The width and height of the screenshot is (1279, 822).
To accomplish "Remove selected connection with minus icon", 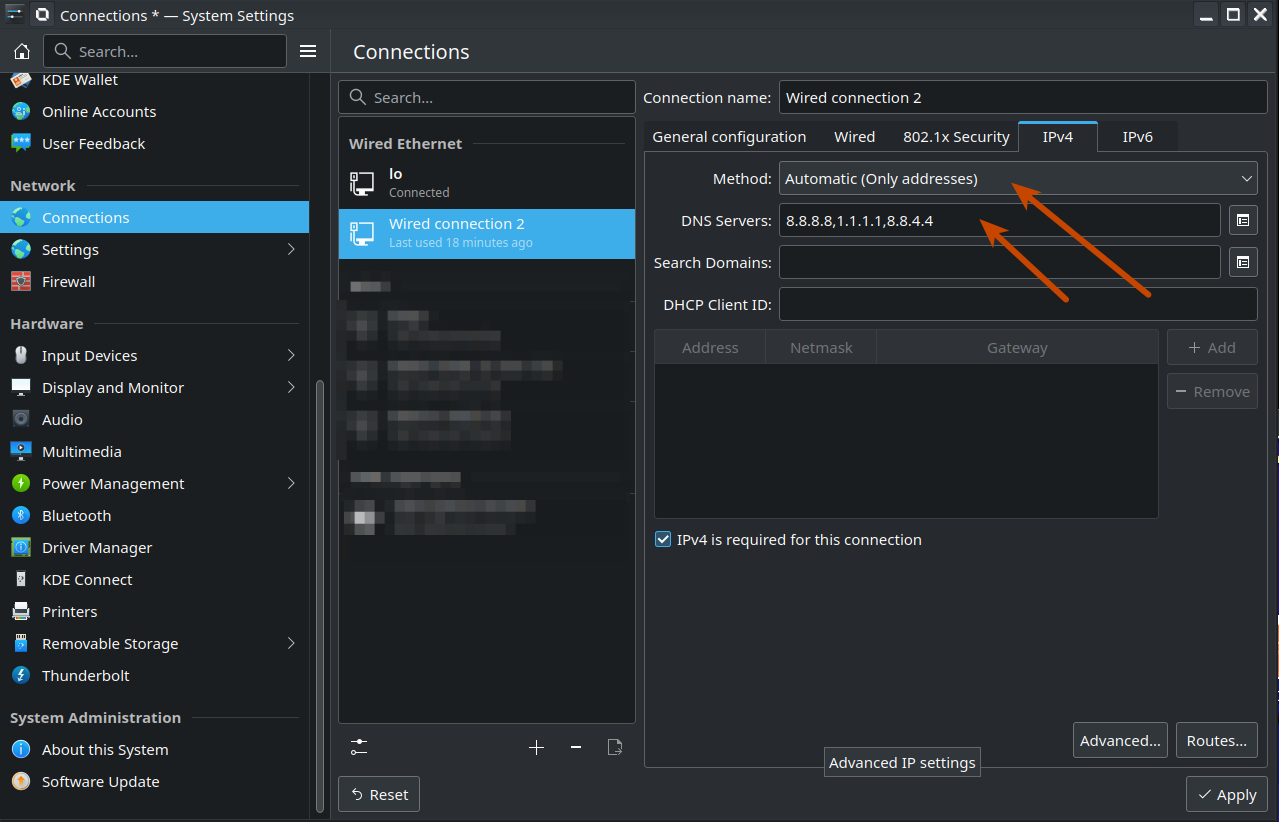I will [x=576, y=747].
